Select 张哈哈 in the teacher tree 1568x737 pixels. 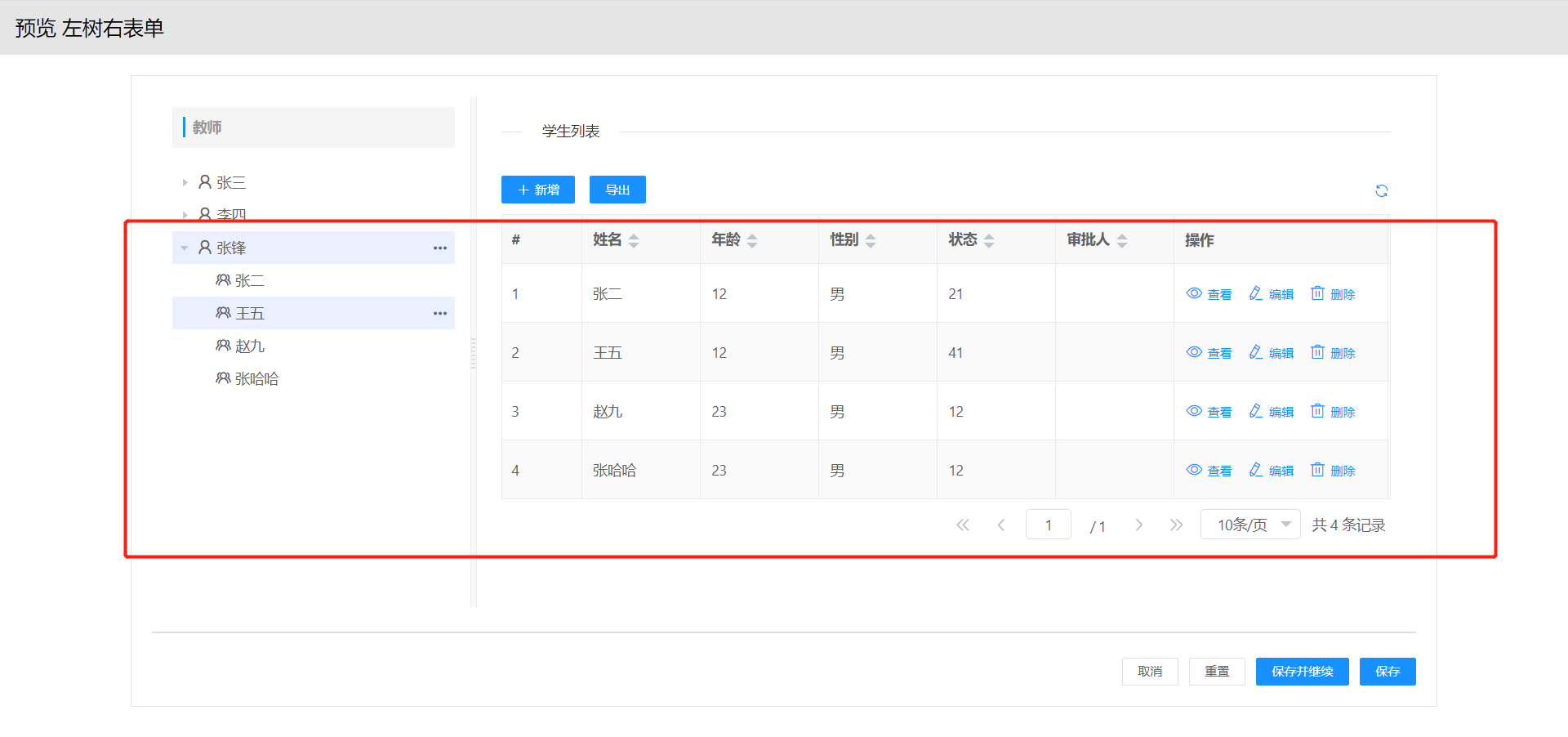(x=256, y=378)
